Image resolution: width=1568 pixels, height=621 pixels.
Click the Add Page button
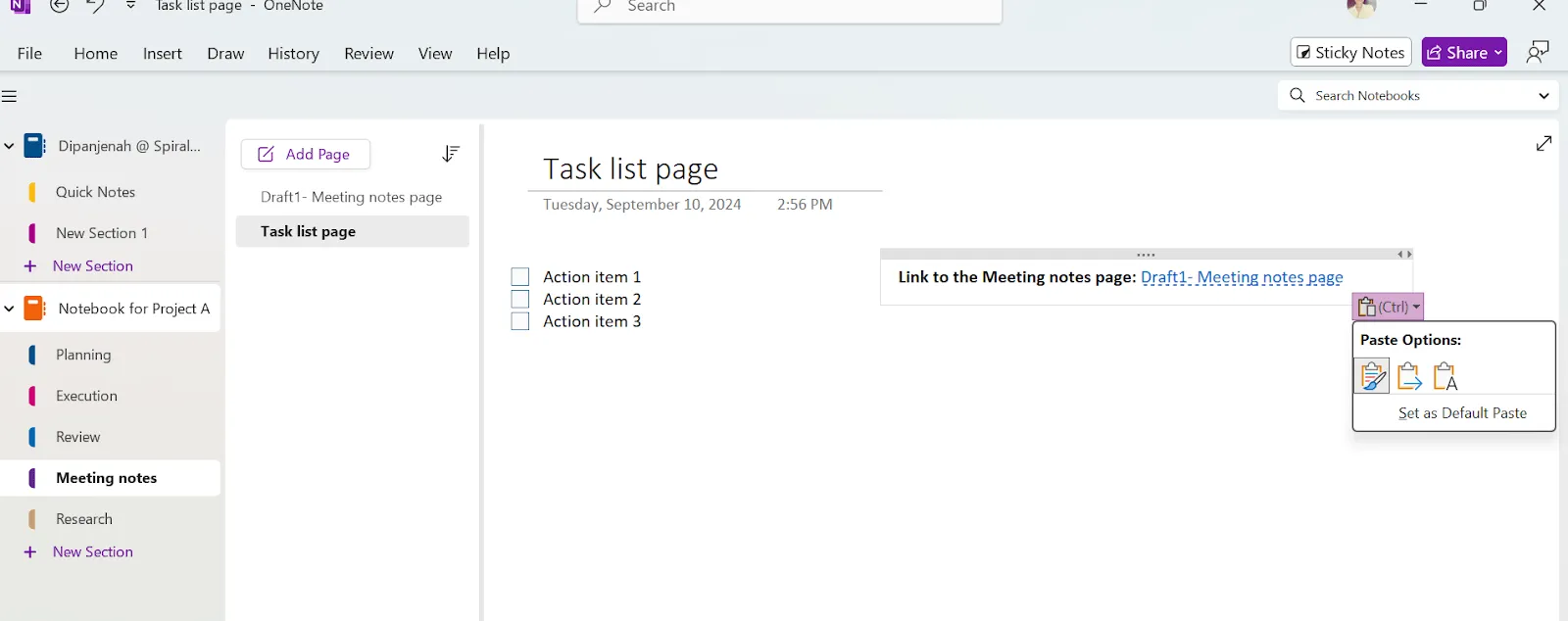coord(305,154)
